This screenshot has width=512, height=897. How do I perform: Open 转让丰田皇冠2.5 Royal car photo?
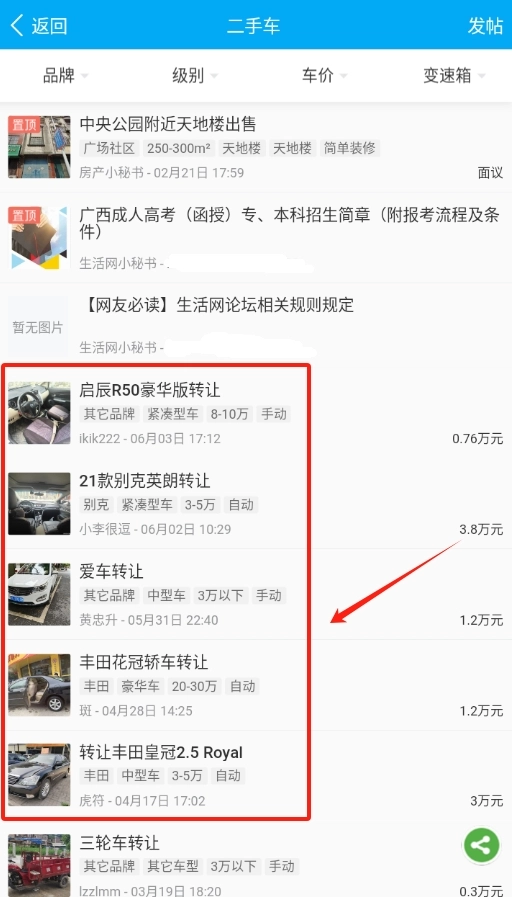pyautogui.click(x=39, y=775)
